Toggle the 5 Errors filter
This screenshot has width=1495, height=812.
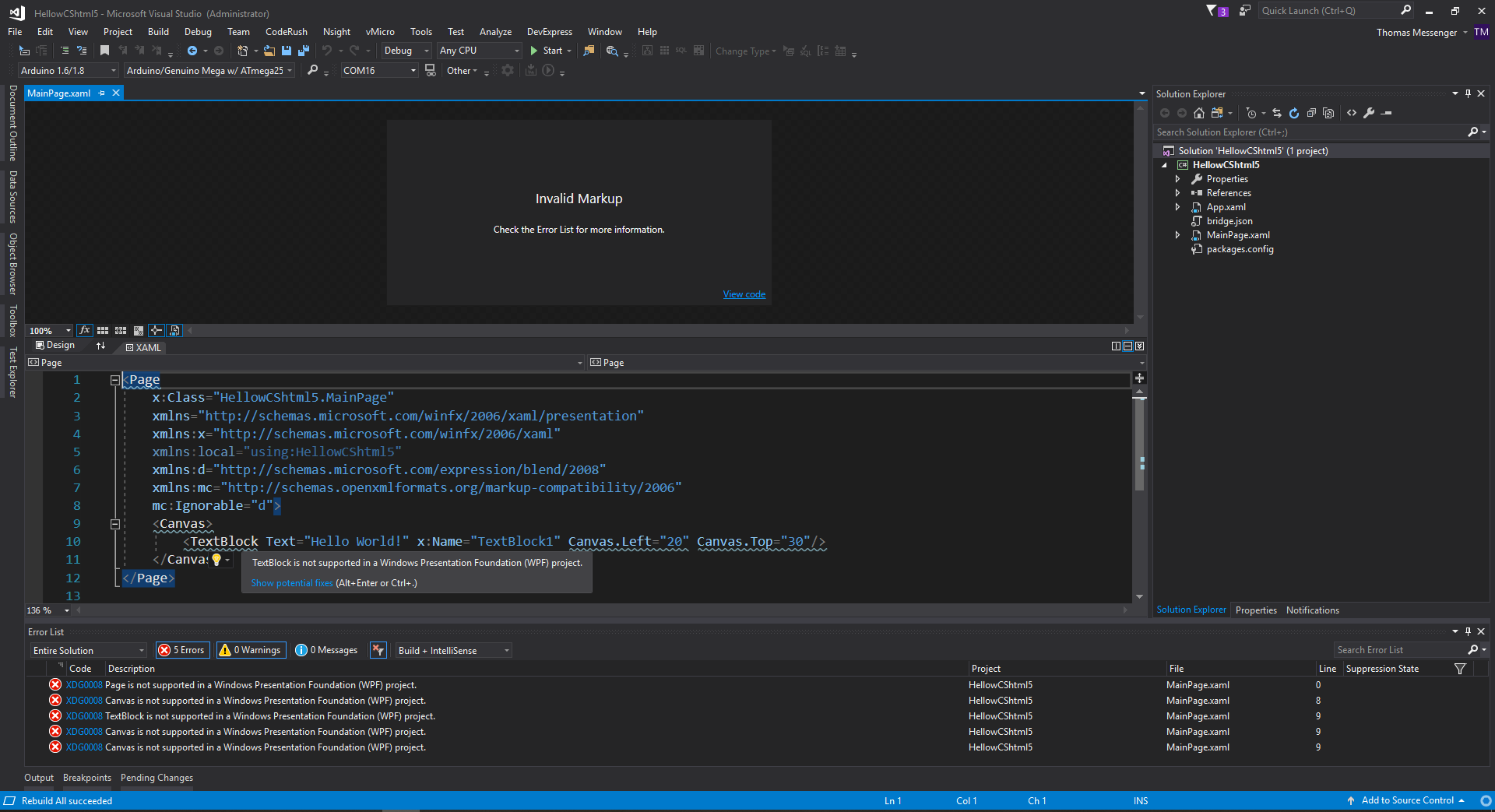click(182, 650)
